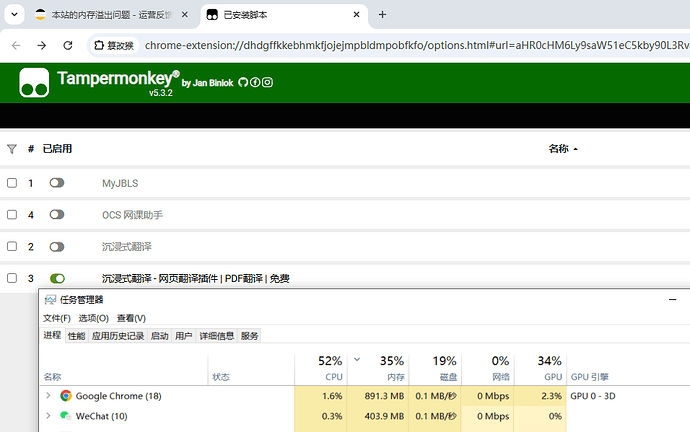Check the OCS 网课助手 row checkbox
The height and width of the screenshot is (432, 690).
[x=12, y=215]
